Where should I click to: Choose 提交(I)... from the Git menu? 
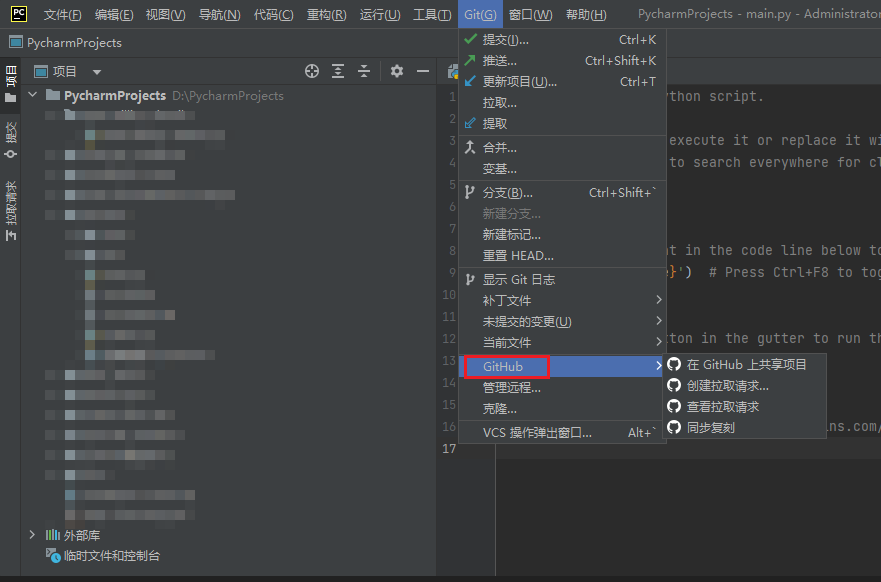[x=562, y=39]
